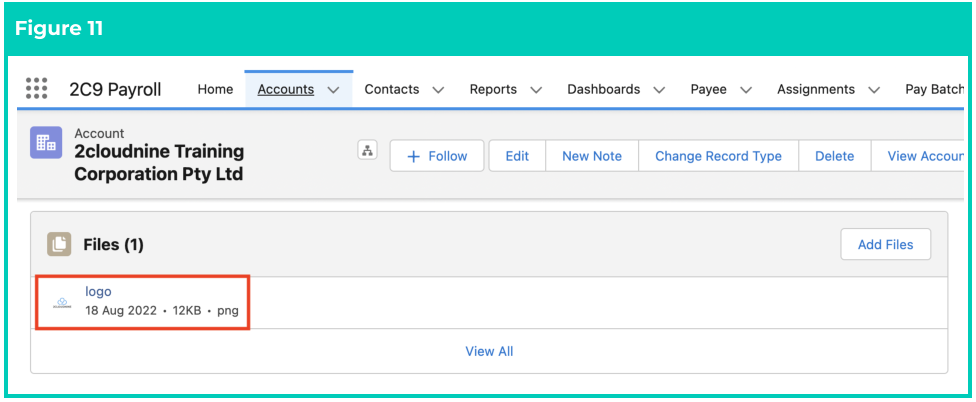Create a New Note
The image size is (976, 402).
point(592,156)
